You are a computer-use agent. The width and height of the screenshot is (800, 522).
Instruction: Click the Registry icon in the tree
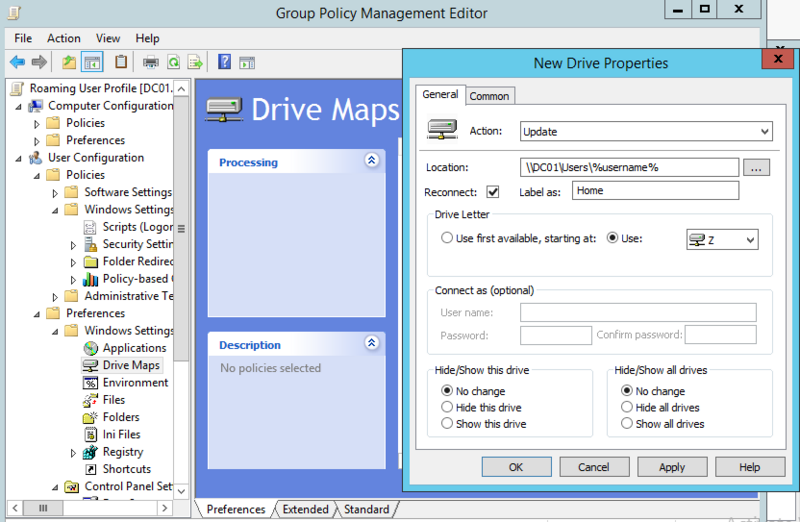[x=90, y=452]
